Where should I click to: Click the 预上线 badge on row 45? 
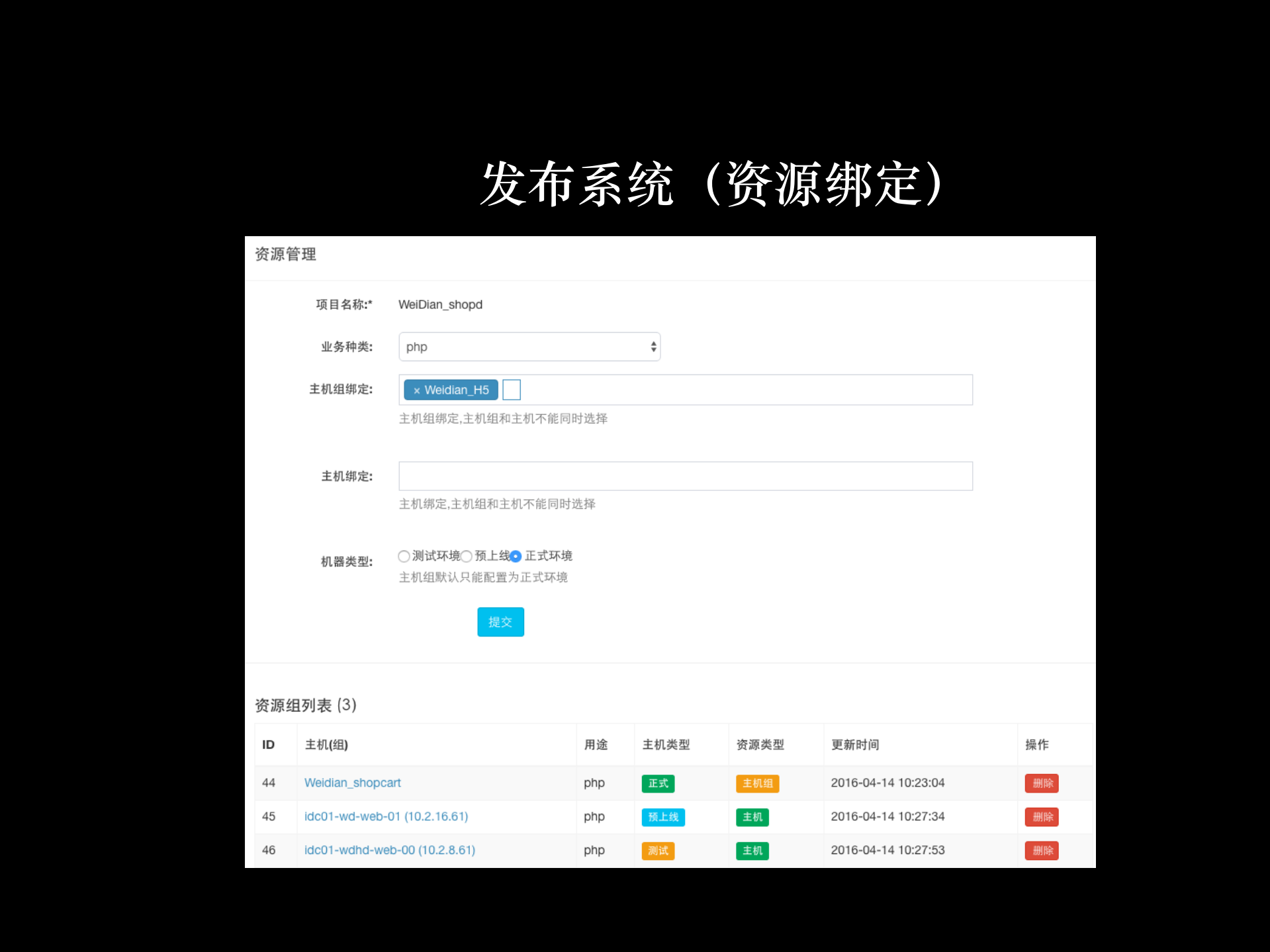[x=662, y=817]
